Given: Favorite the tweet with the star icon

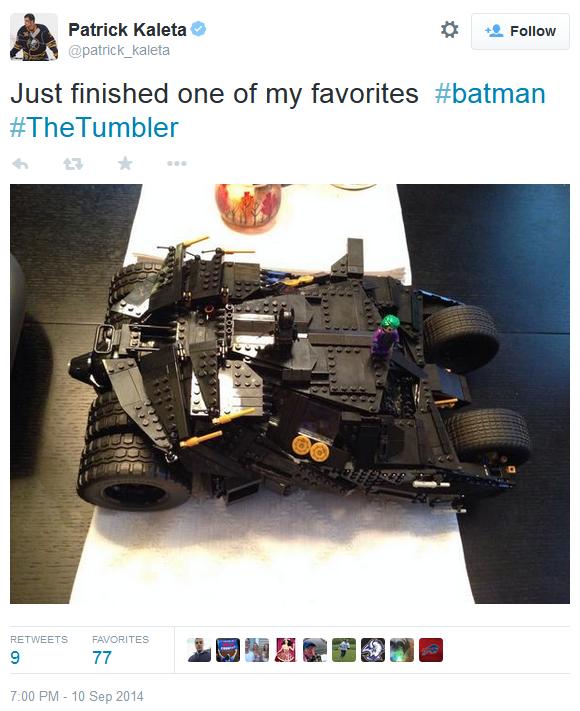Looking at the screenshot, I should click(x=125, y=163).
